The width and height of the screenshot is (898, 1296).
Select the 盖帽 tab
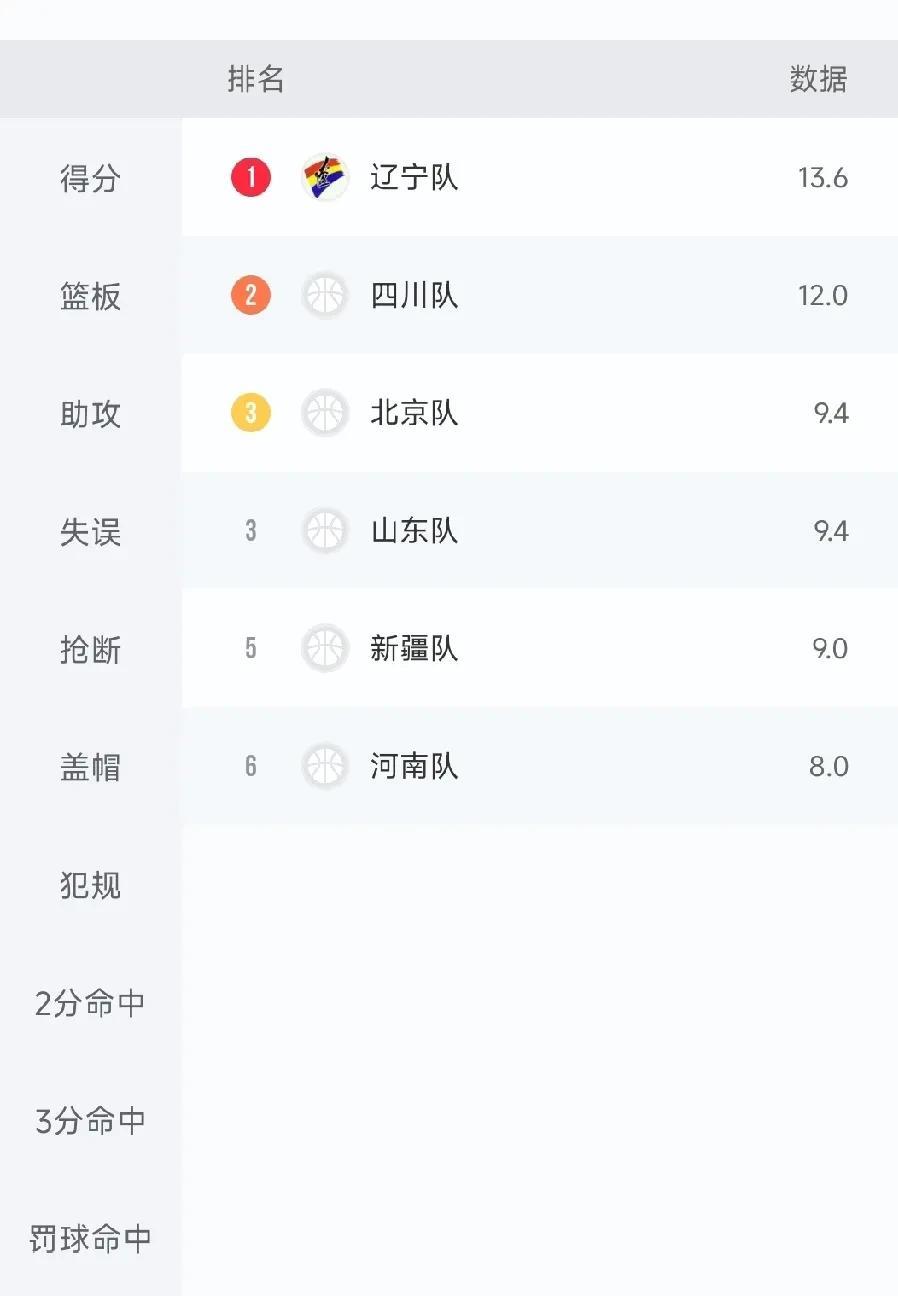tap(91, 768)
